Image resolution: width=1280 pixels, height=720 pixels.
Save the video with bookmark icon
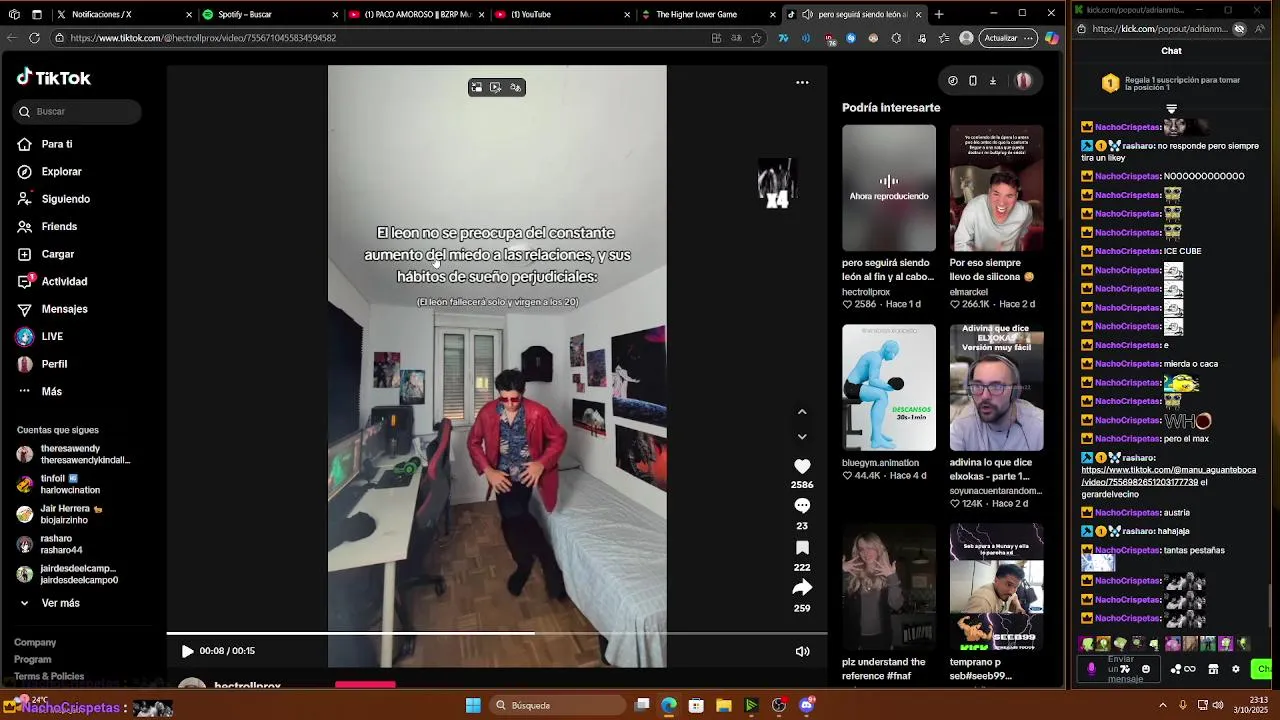(802, 548)
